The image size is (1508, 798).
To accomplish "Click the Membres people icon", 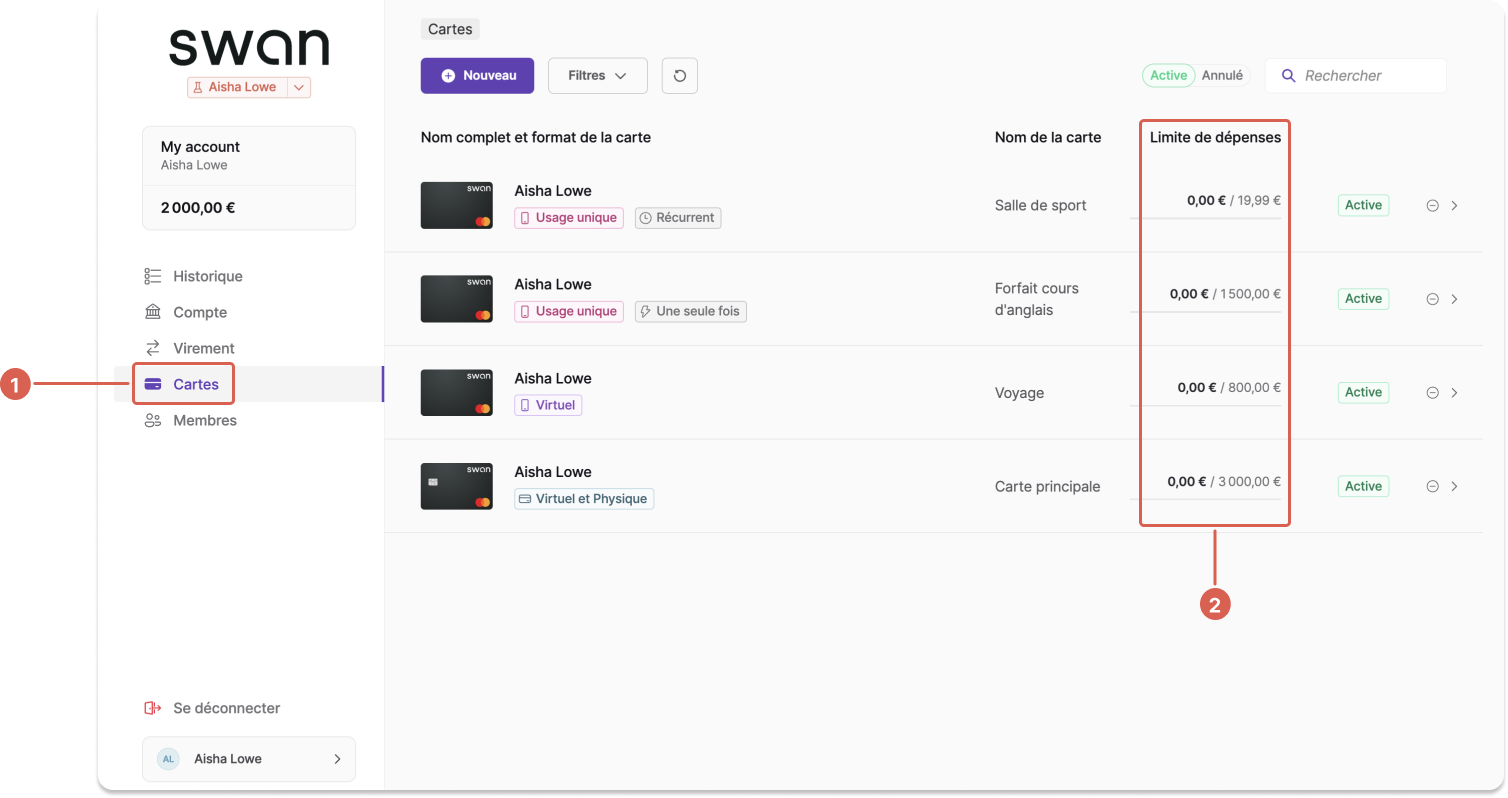I will pos(153,420).
